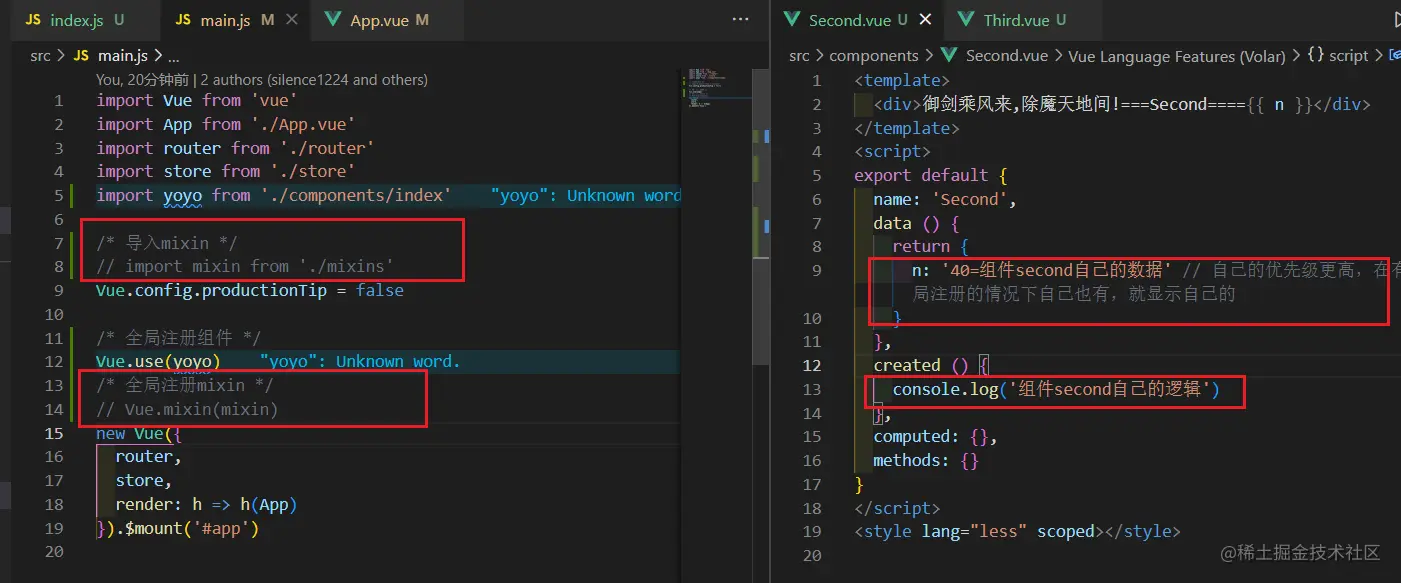Click the './App.vue' import path
This screenshot has width=1401, height=583.
[x=303, y=124]
